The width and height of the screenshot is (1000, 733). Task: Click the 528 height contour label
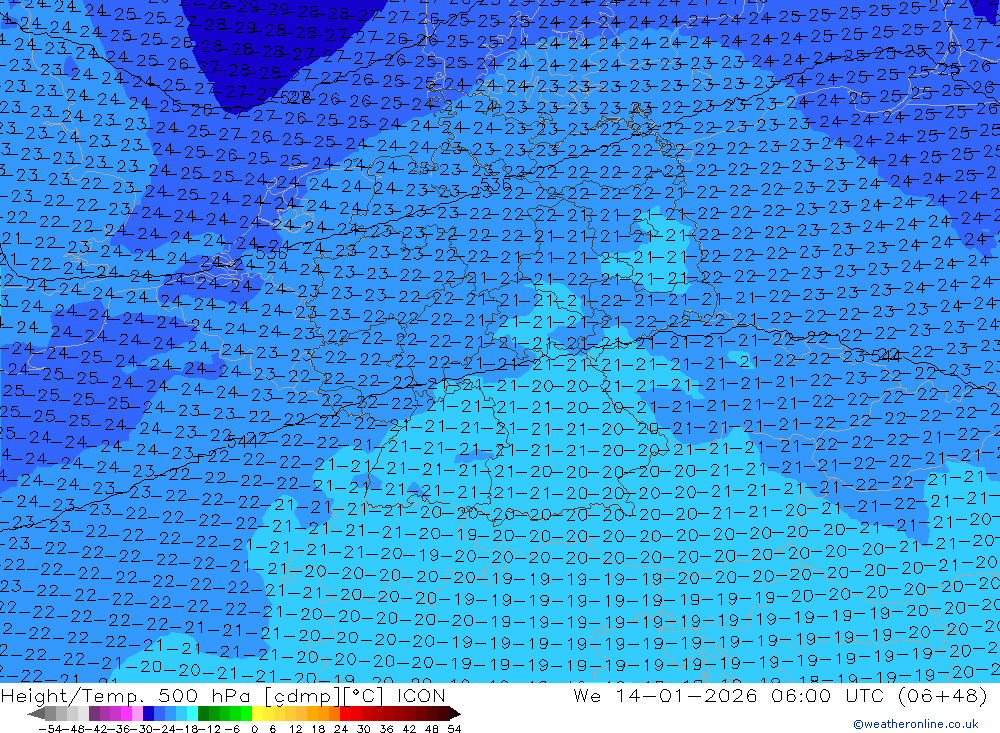[x=295, y=98]
